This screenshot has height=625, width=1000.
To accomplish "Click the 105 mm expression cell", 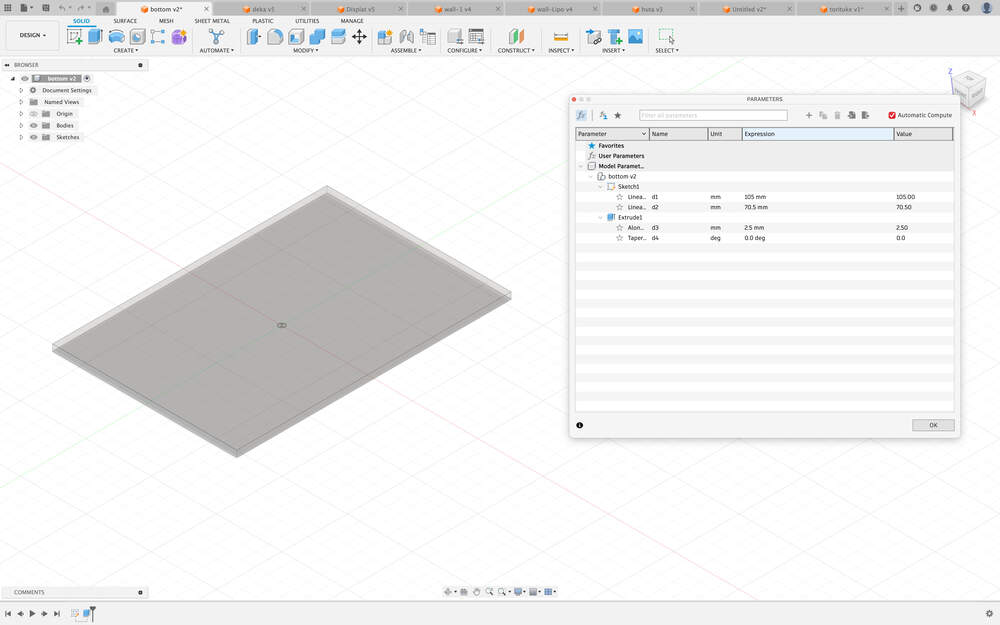I will click(818, 197).
